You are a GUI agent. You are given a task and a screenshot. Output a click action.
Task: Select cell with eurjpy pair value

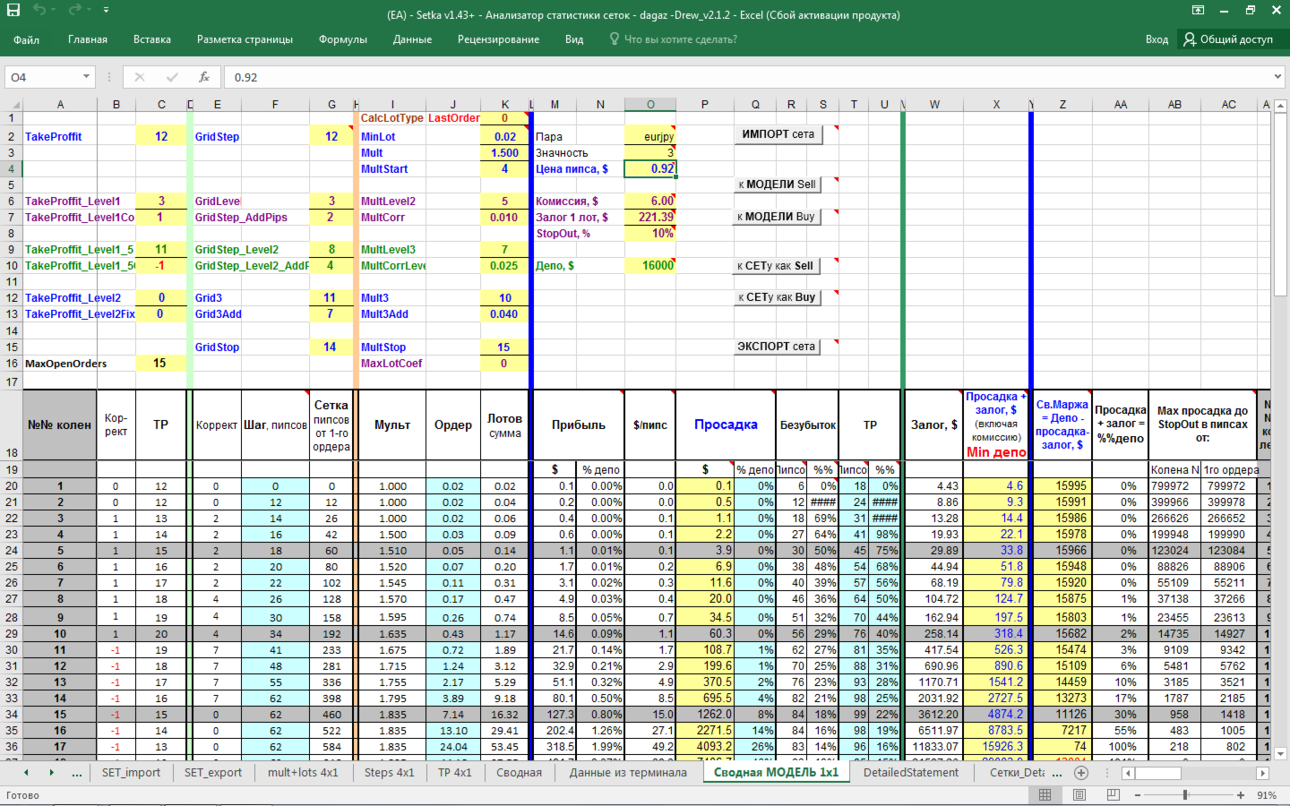(x=650, y=137)
